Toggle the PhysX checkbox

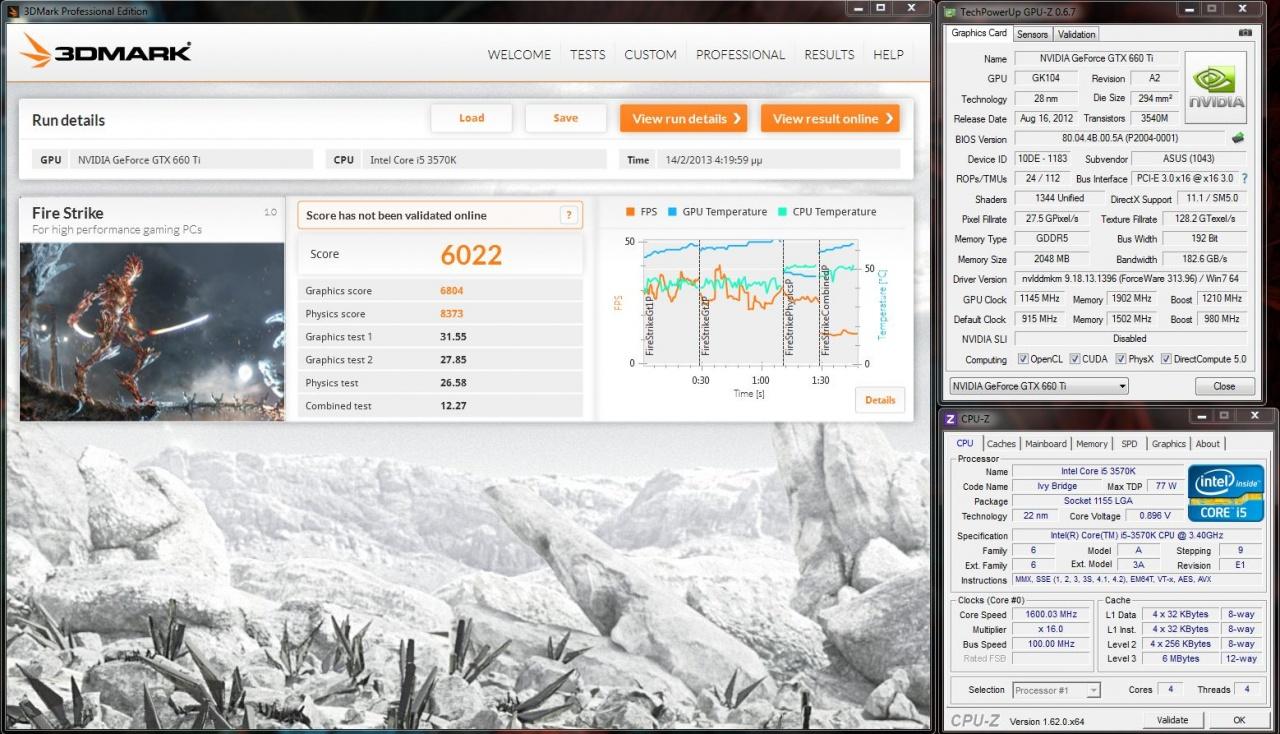point(1119,359)
